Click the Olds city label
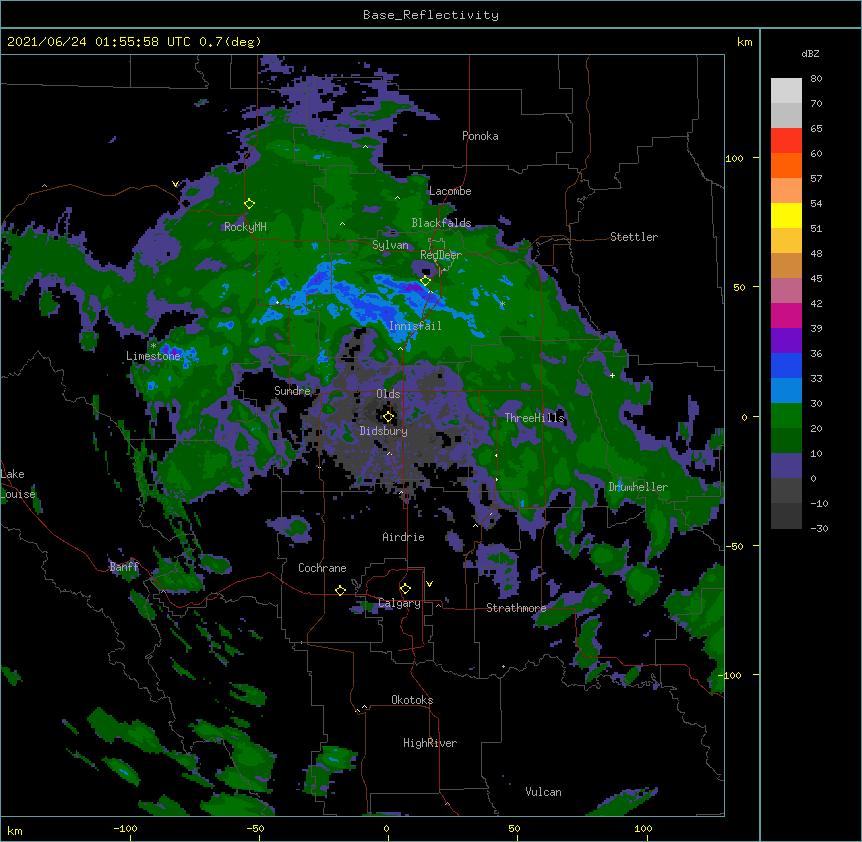The height and width of the screenshot is (842, 862). [x=388, y=394]
